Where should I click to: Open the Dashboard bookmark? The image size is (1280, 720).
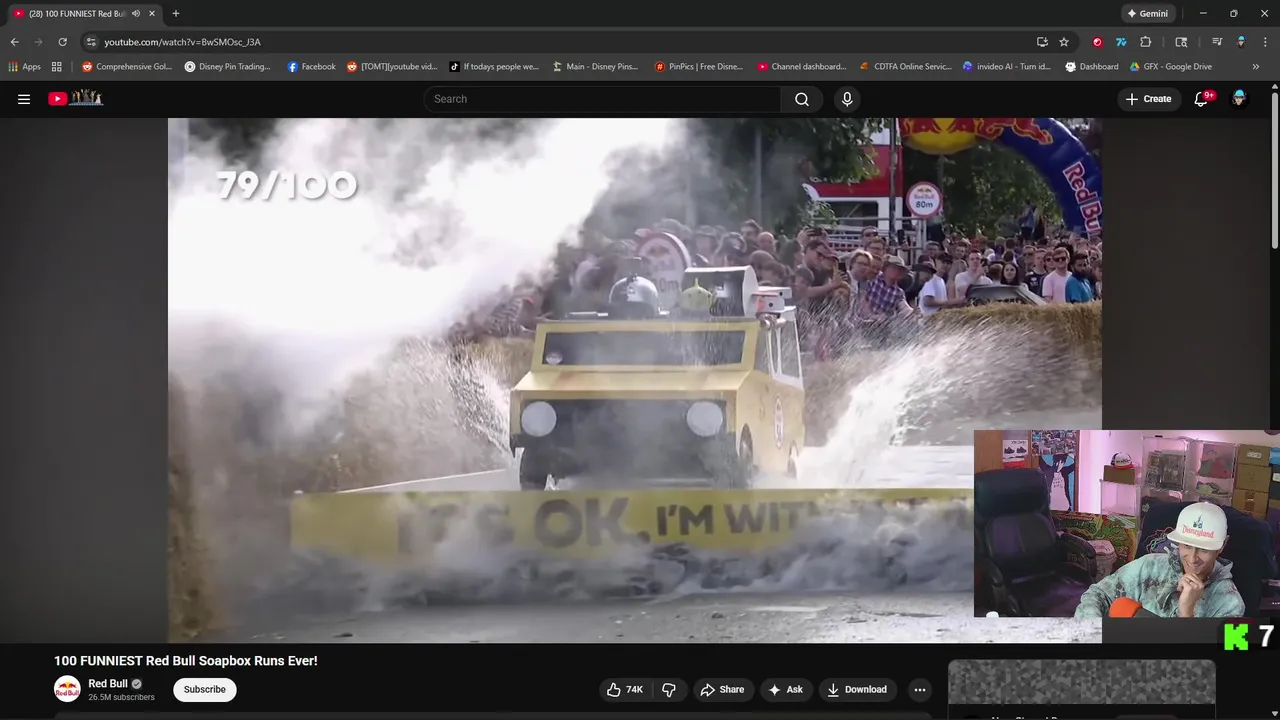pyautogui.click(x=1092, y=67)
